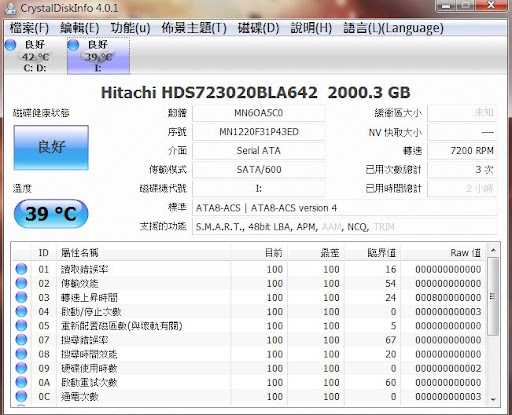Open the 說明(H) menu
The image size is (512, 415).
pos(311,28)
